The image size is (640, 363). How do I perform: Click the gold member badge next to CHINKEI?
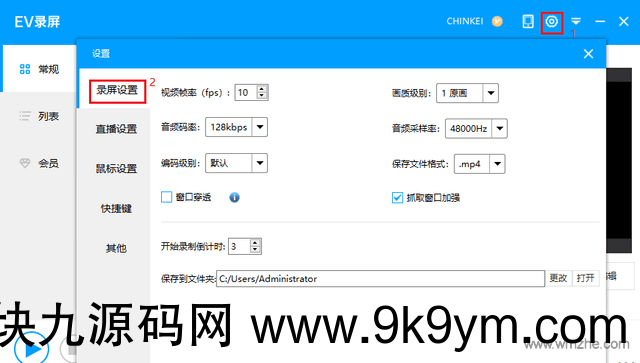[x=497, y=21]
